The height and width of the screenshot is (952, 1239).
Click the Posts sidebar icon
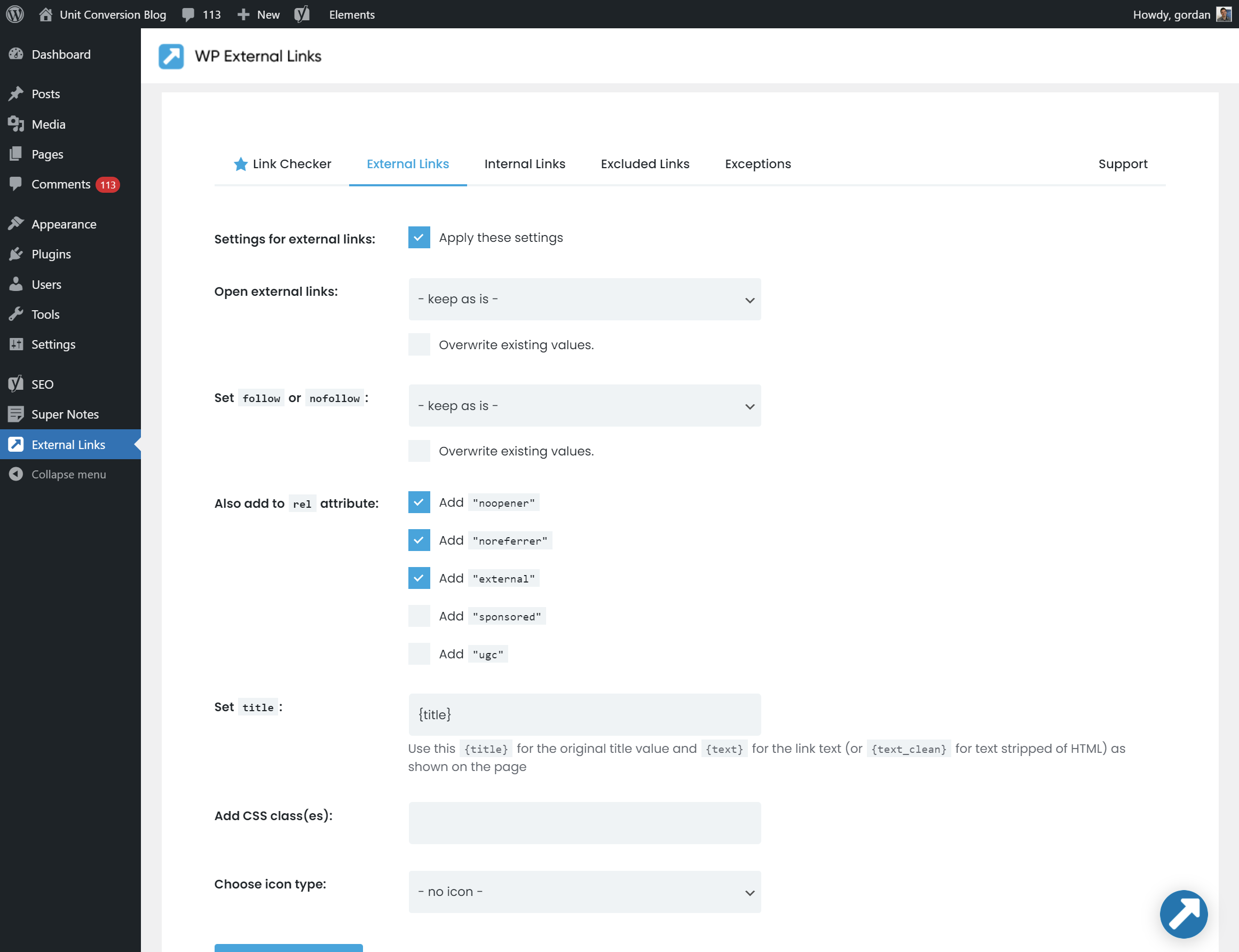tap(16, 93)
